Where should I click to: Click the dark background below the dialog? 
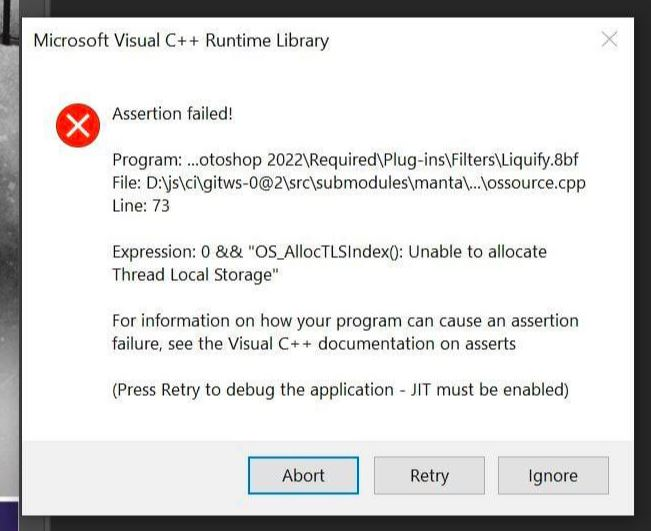(x=350, y=523)
